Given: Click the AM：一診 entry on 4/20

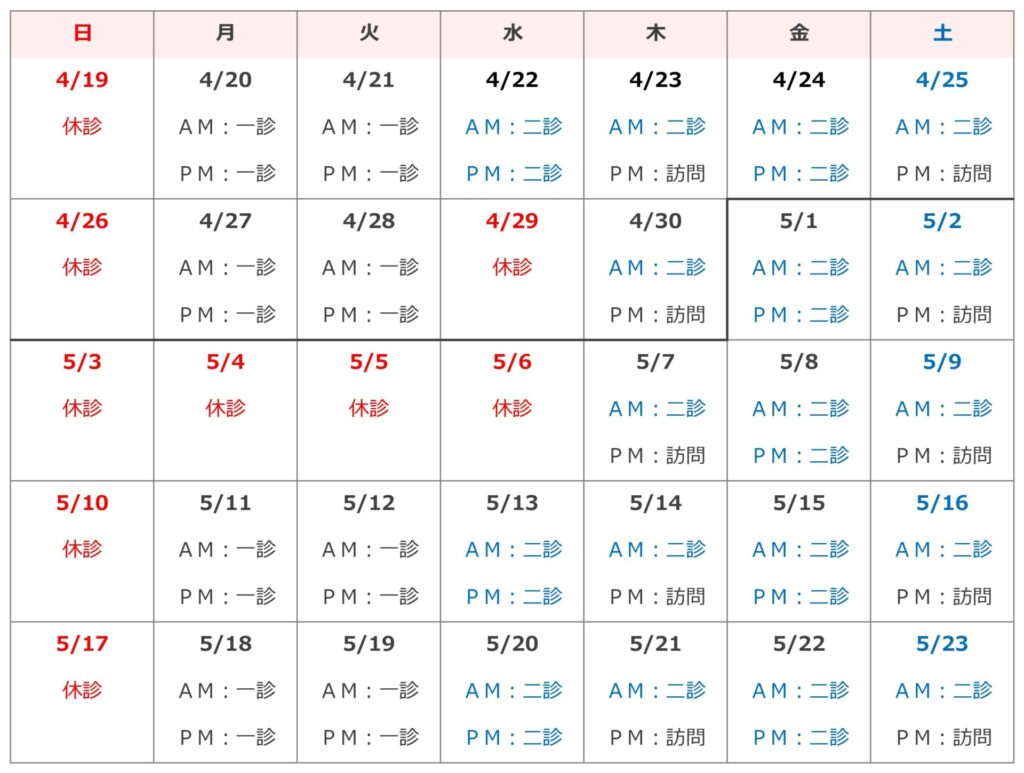Looking at the screenshot, I should [x=226, y=127].
